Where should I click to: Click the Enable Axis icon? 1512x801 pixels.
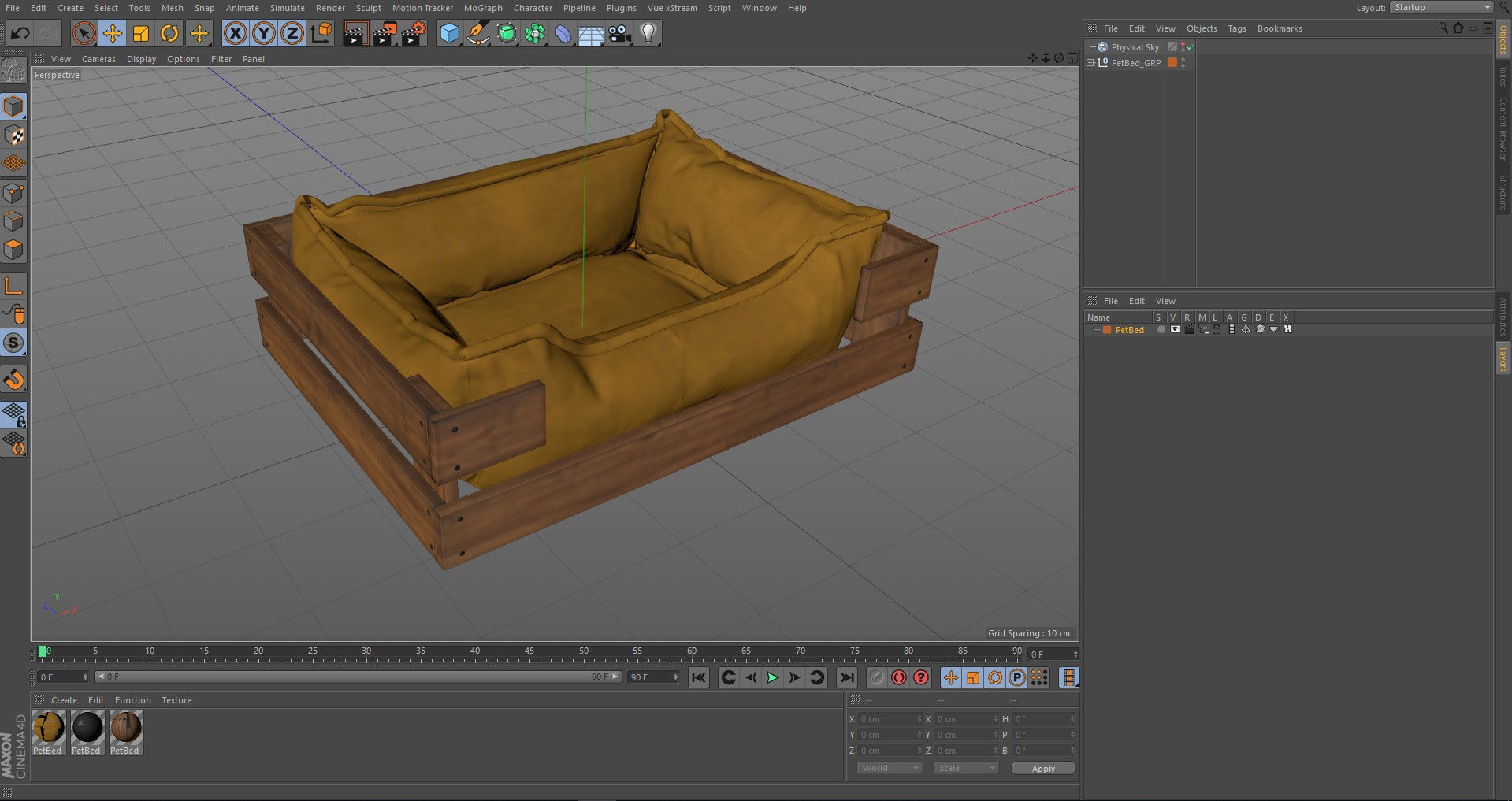pyautogui.click(x=14, y=285)
